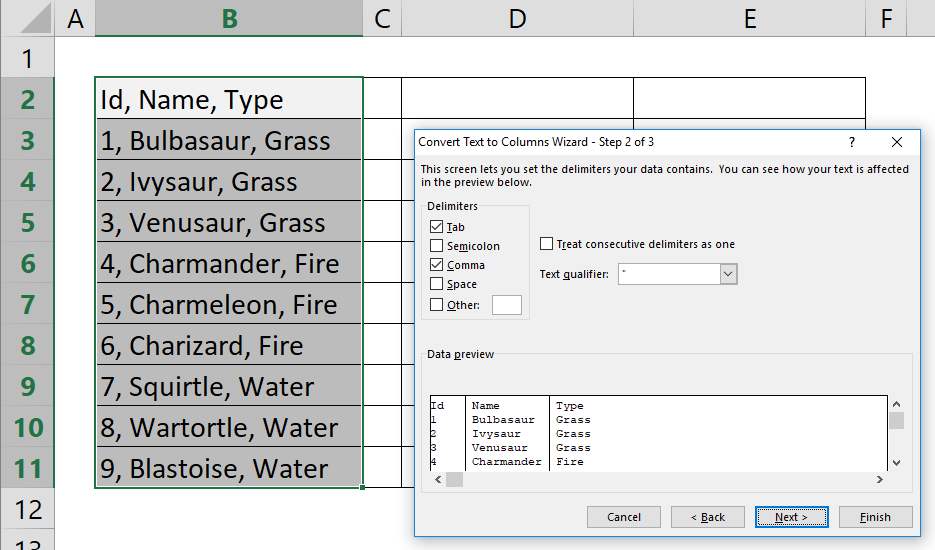This screenshot has width=935, height=550.
Task: Click the selection fill handle at B11
Action: pos(363,487)
